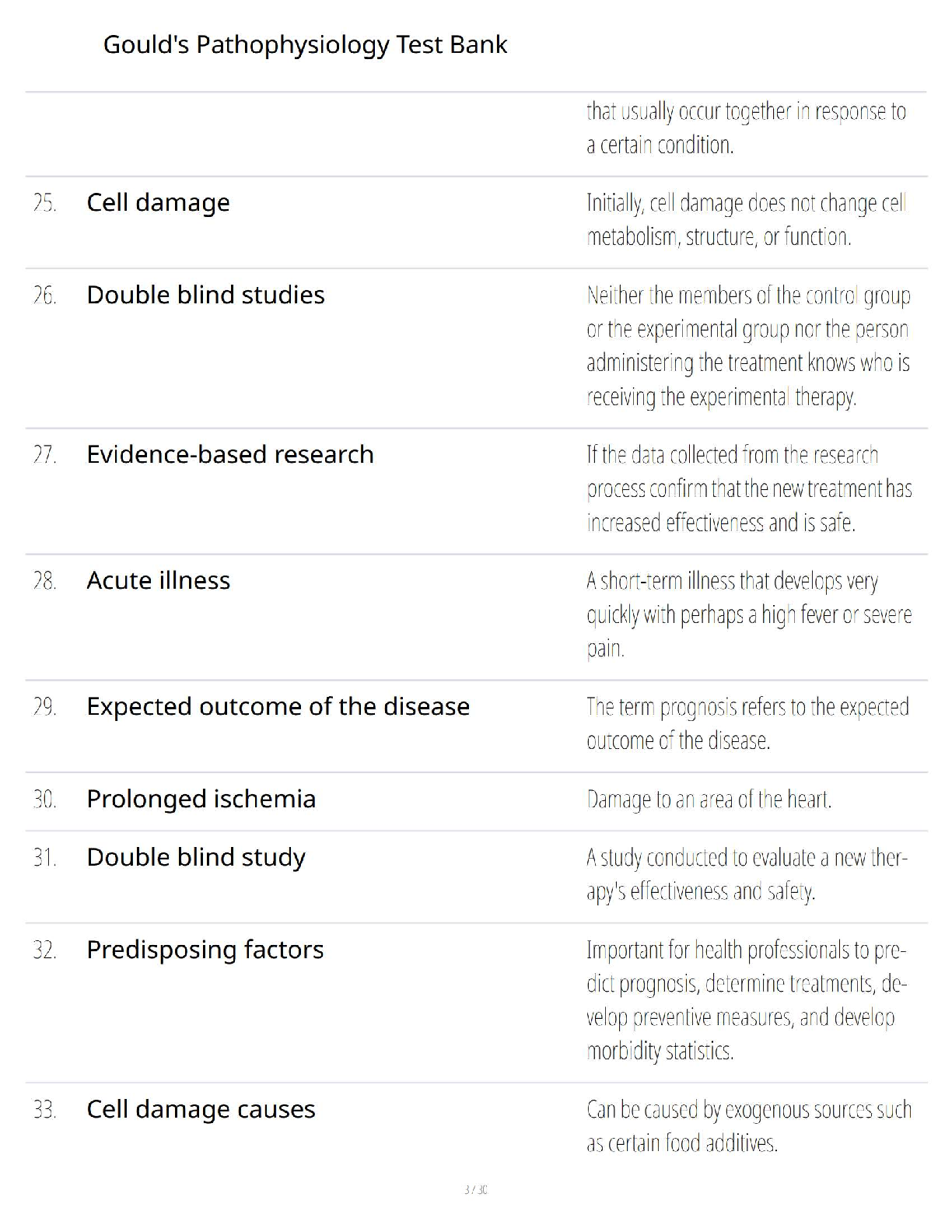Click the row number "26."

click(x=44, y=296)
